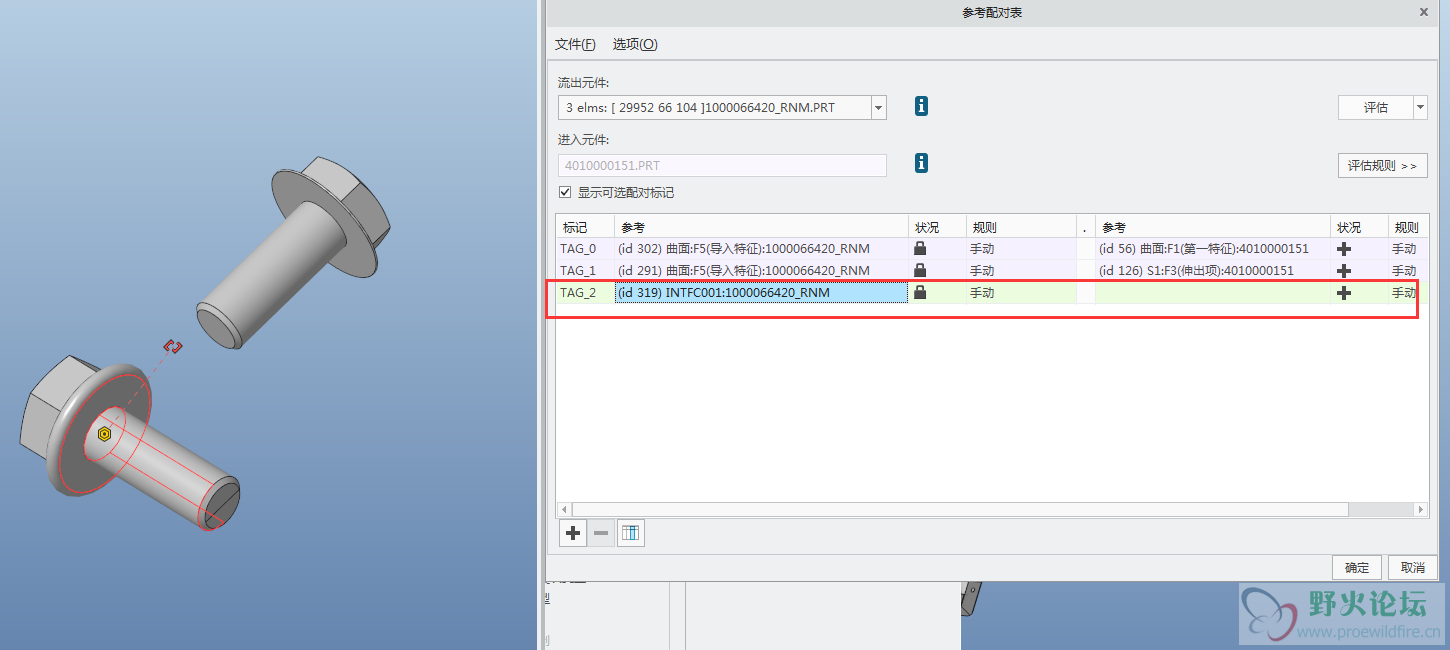Viewport: 1450px width, 650px height.
Task: Click left 手动 rule cell in TAG_0 row
Action: tap(1021, 249)
